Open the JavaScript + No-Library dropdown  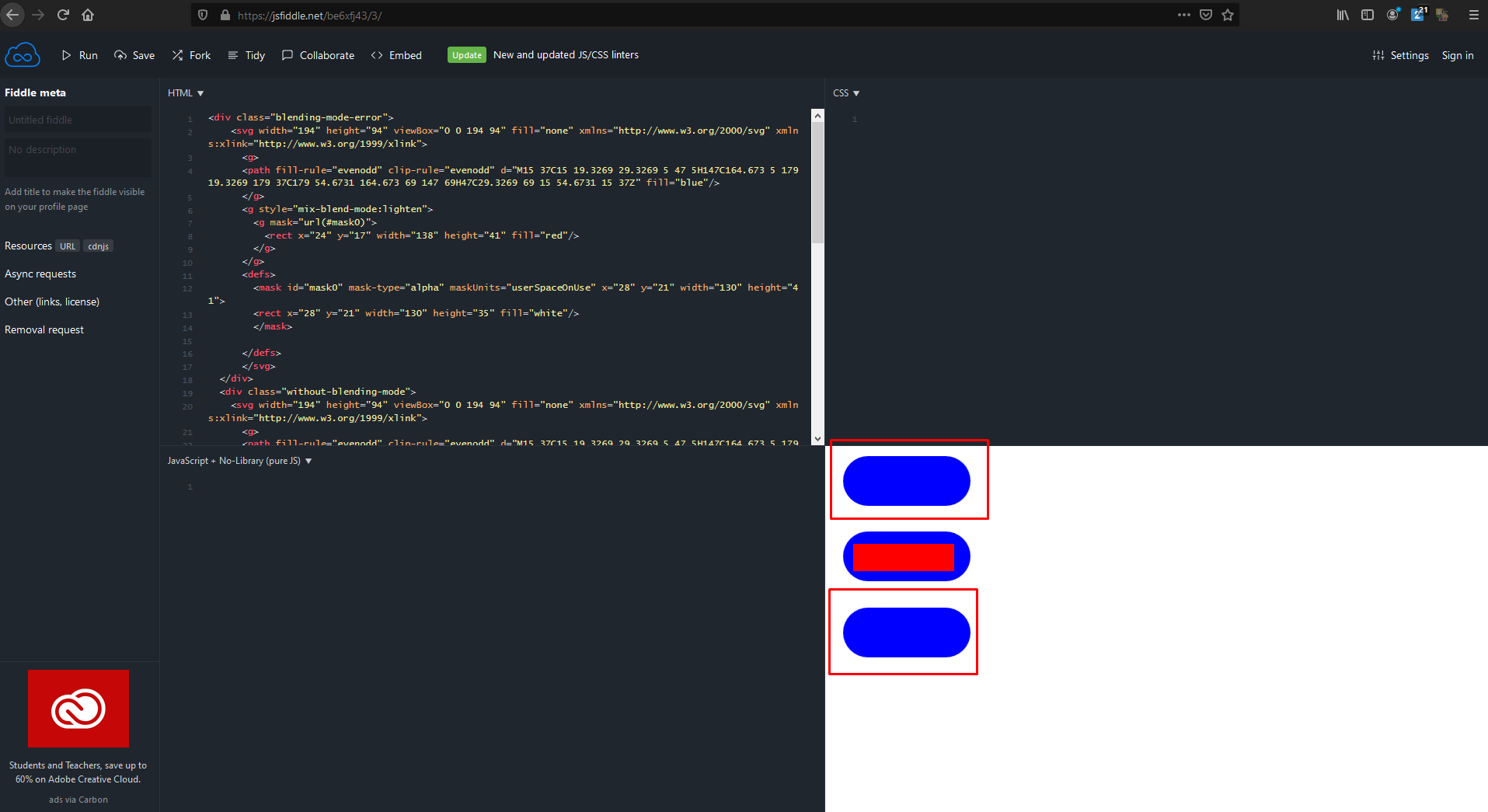[x=239, y=460]
